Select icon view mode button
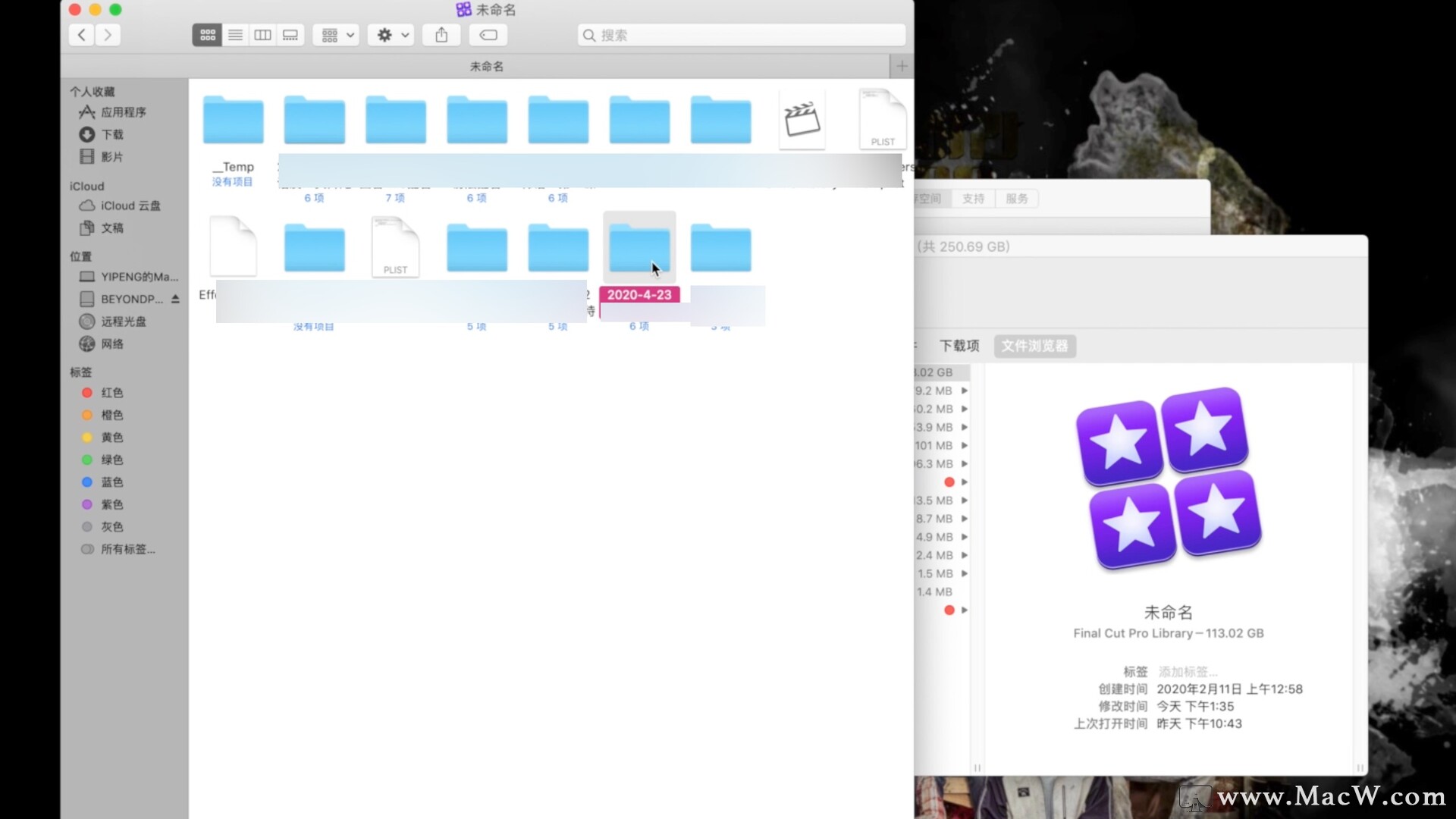The height and width of the screenshot is (819, 1456). pyautogui.click(x=207, y=35)
